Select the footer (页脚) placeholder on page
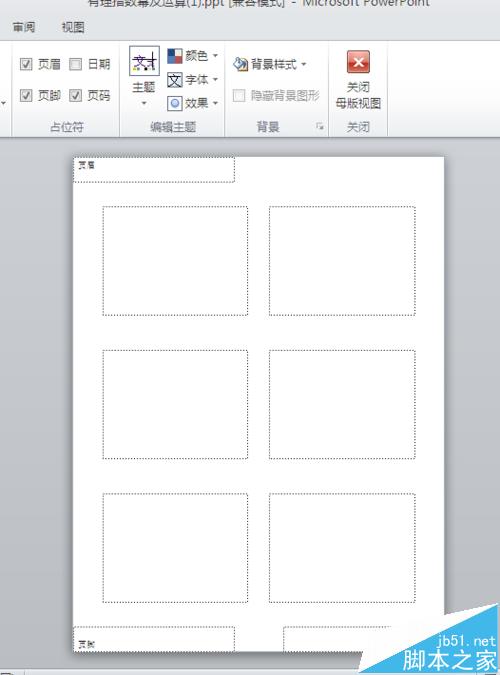The image size is (500, 675). [x=154, y=639]
